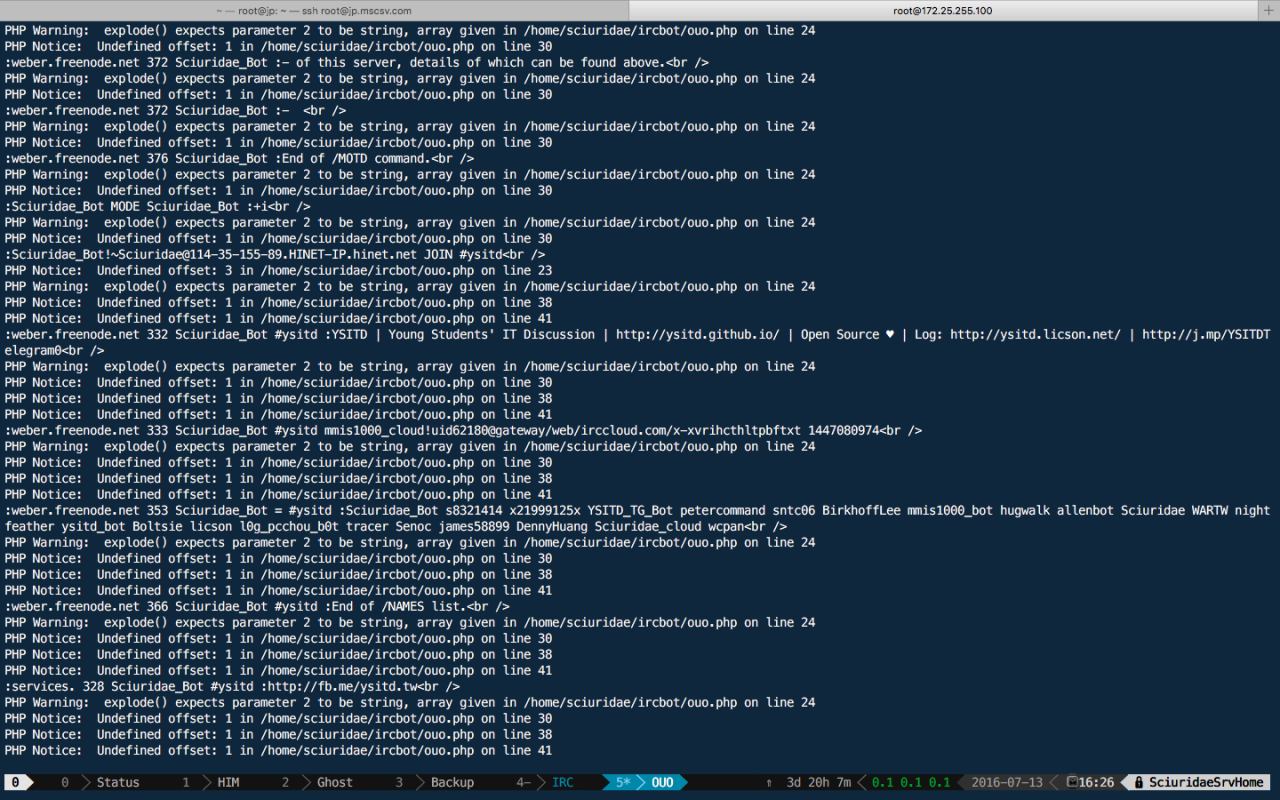This screenshot has height=800, width=1280.
Task: Click the tmux session number 0 badge
Action: (16, 782)
